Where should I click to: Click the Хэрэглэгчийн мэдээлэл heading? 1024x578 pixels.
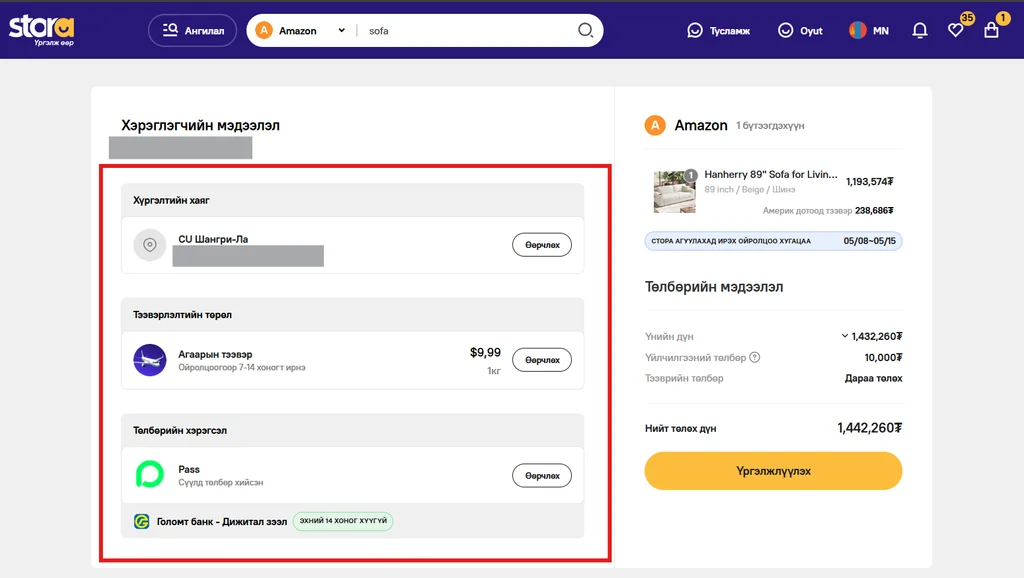200,125
